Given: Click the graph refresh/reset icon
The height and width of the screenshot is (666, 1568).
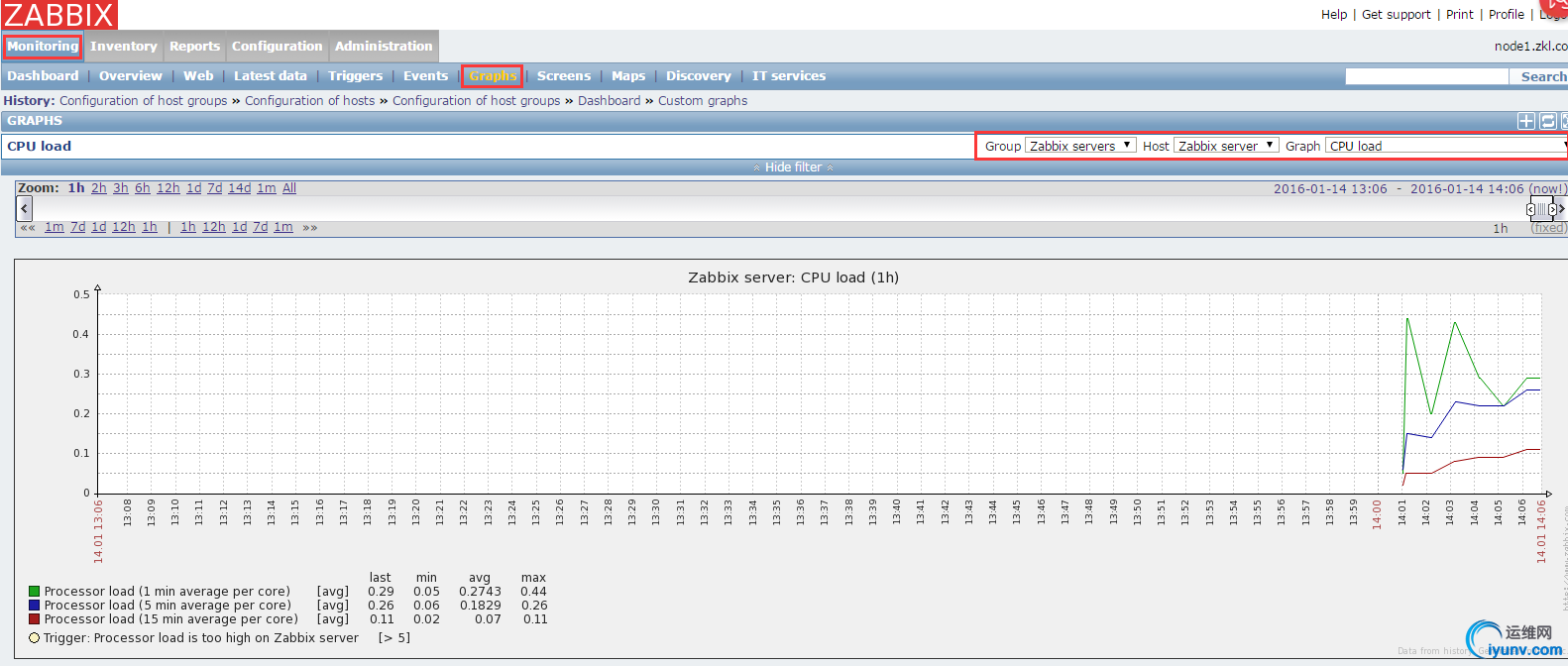Looking at the screenshot, I should 1548,121.
